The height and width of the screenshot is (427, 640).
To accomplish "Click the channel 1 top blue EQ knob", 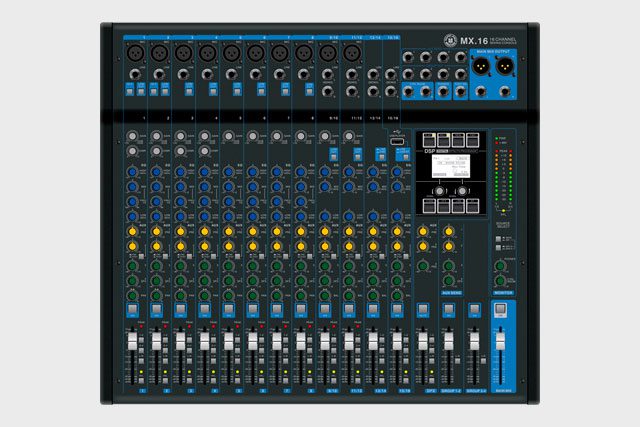I will 133,171.
